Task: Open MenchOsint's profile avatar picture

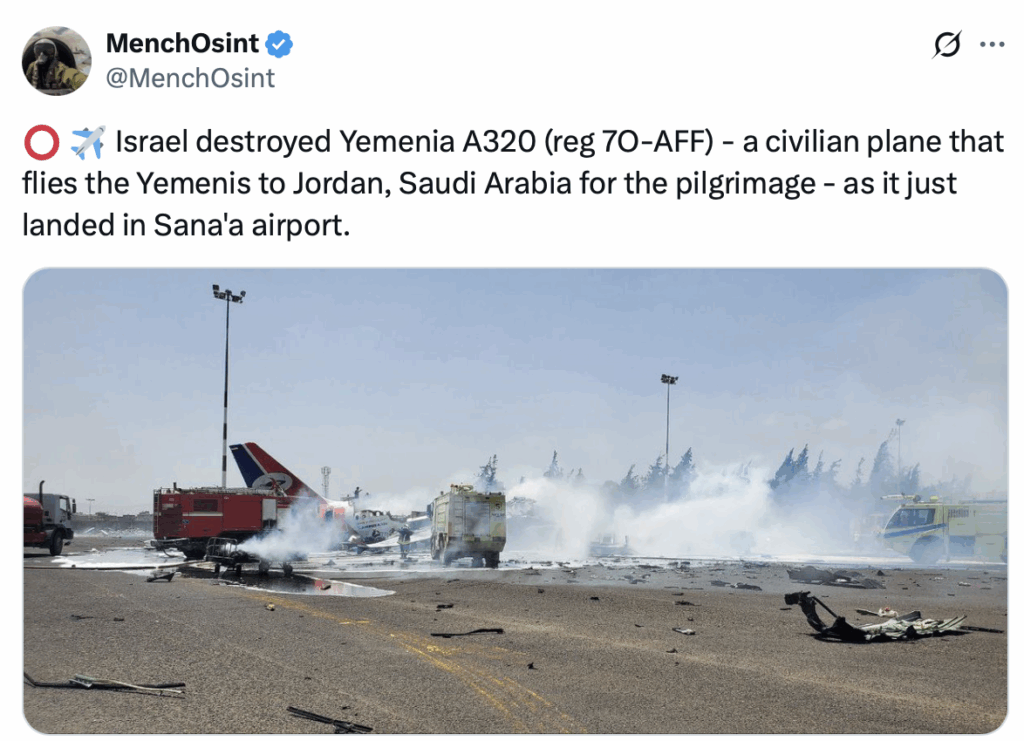Action: [57, 61]
